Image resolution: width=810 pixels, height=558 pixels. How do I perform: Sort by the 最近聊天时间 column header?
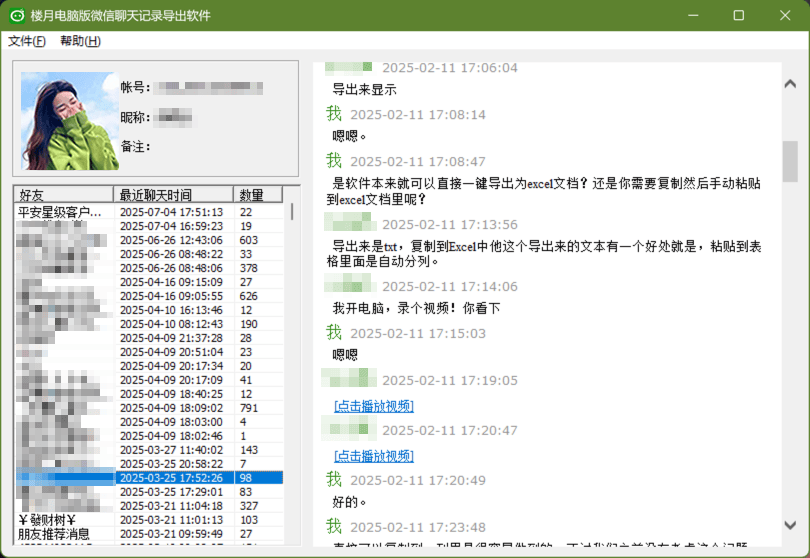[x=173, y=194]
